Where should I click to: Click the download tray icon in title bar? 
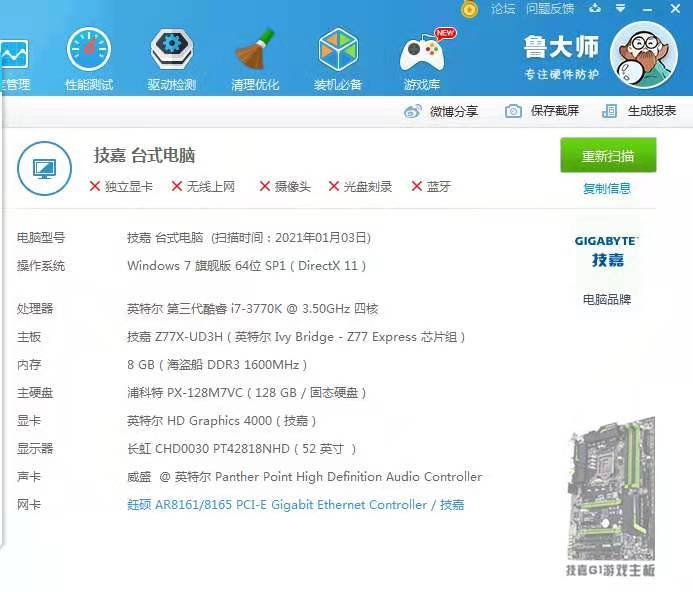(595, 8)
